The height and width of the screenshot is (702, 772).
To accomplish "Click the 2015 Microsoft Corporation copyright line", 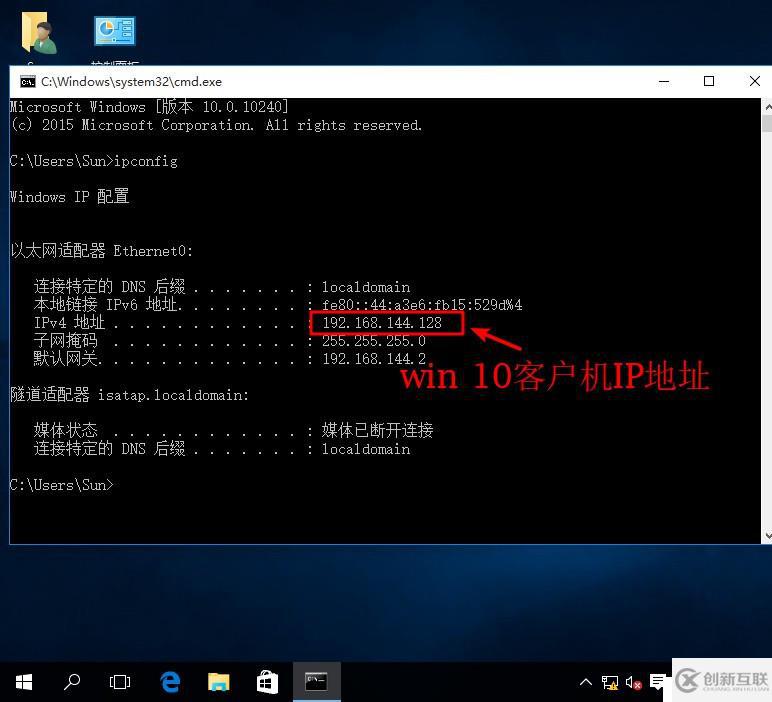I will pos(216,125).
